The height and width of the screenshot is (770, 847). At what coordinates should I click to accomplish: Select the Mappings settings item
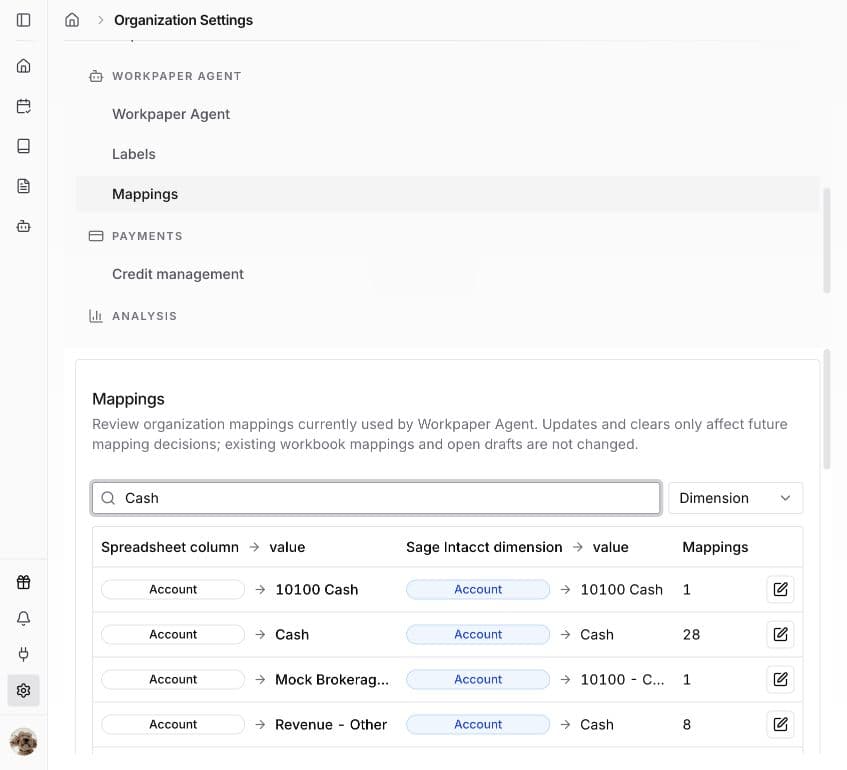tap(447, 194)
